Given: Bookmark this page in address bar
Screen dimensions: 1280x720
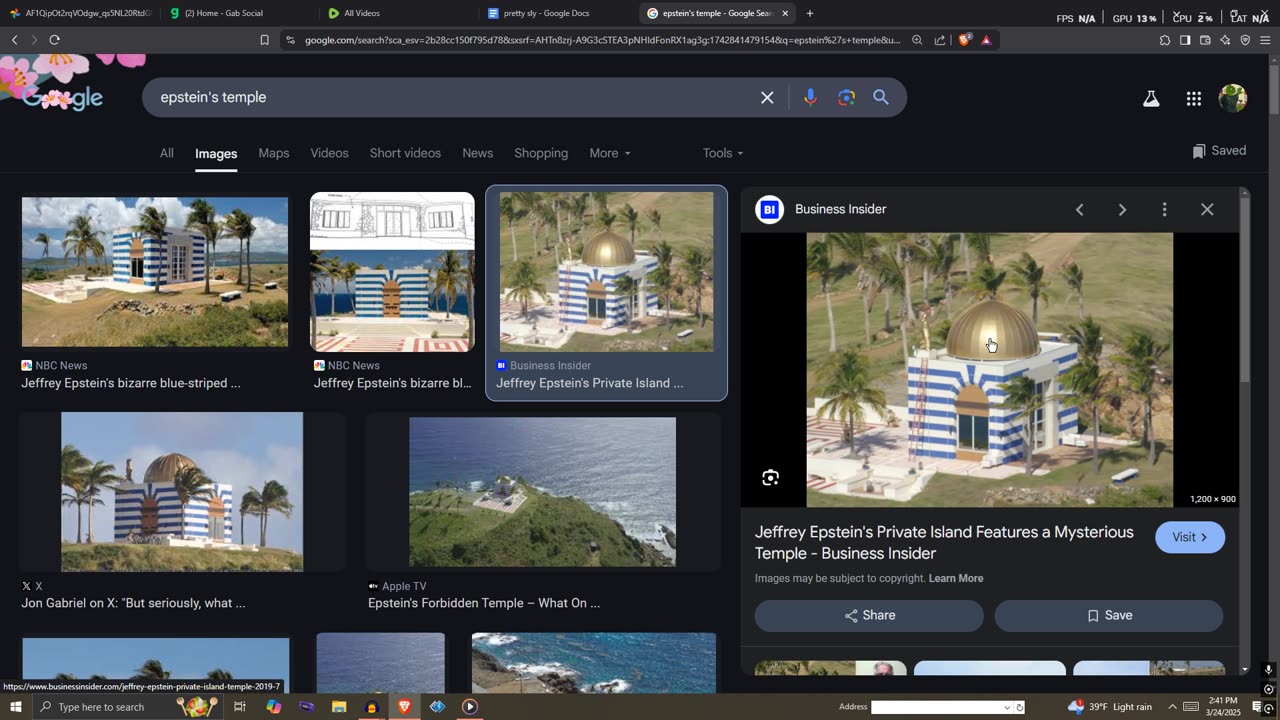Looking at the screenshot, I should tap(264, 40).
